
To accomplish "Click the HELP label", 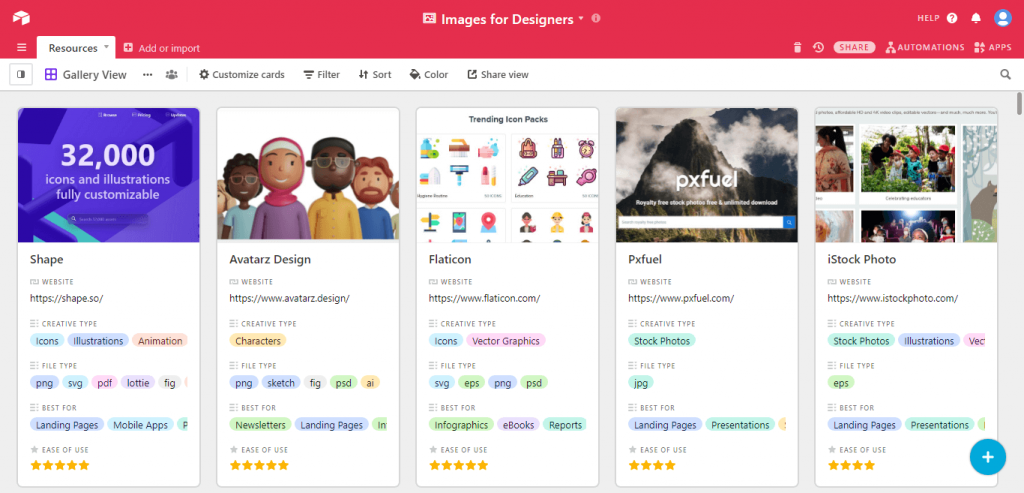I will point(928,18).
